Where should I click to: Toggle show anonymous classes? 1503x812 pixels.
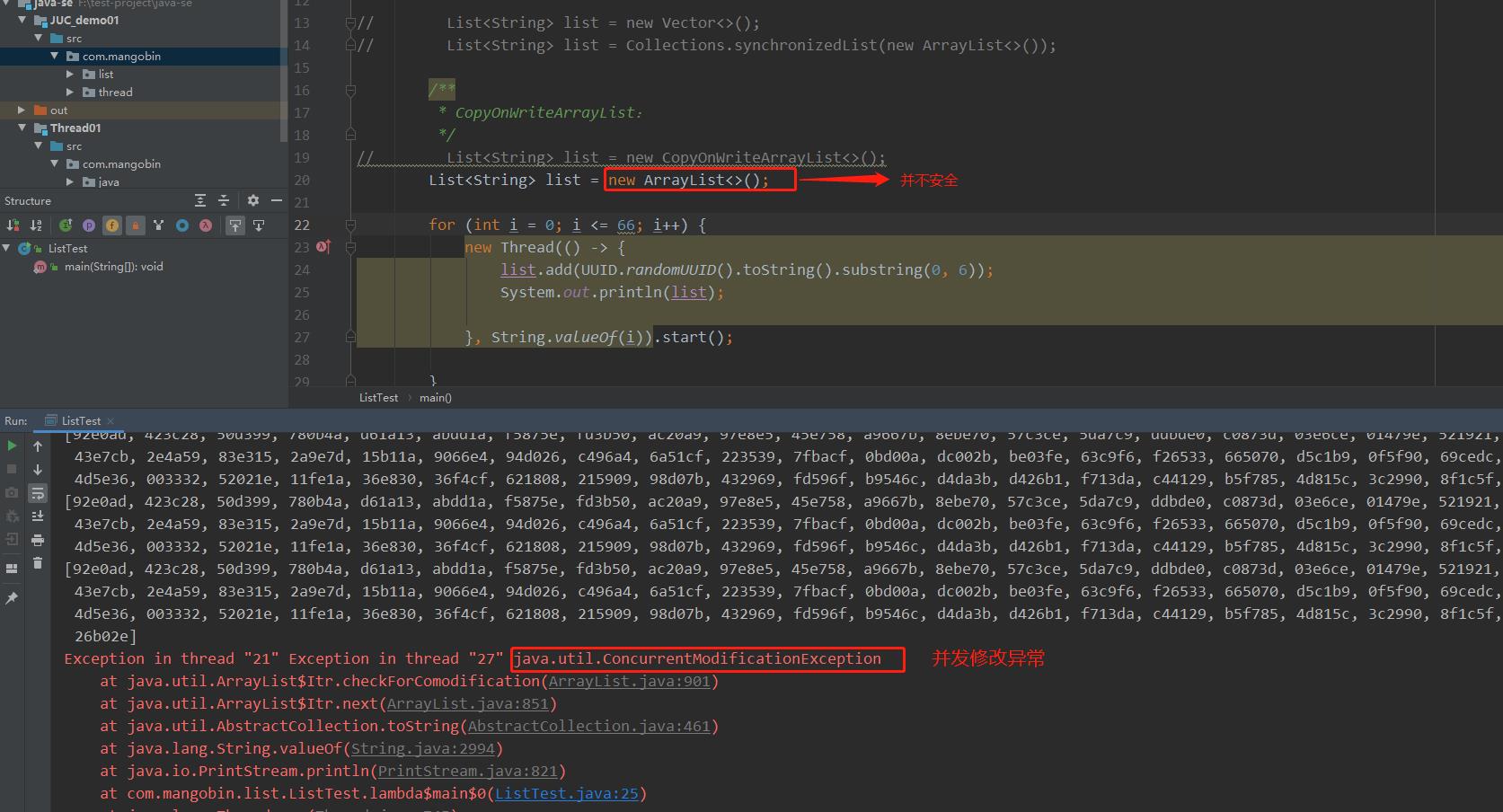[182, 225]
